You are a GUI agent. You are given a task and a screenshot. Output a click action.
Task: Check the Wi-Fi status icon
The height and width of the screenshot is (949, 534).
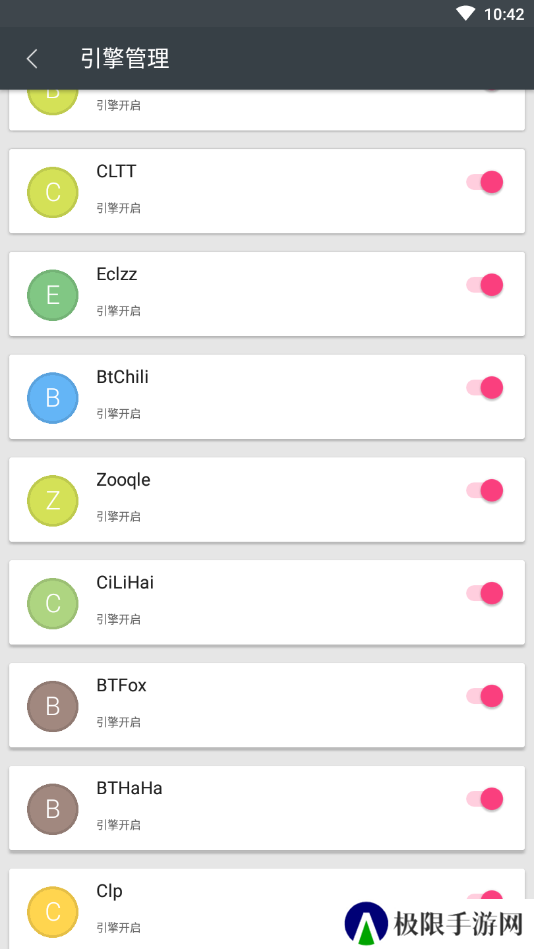pos(466,14)
